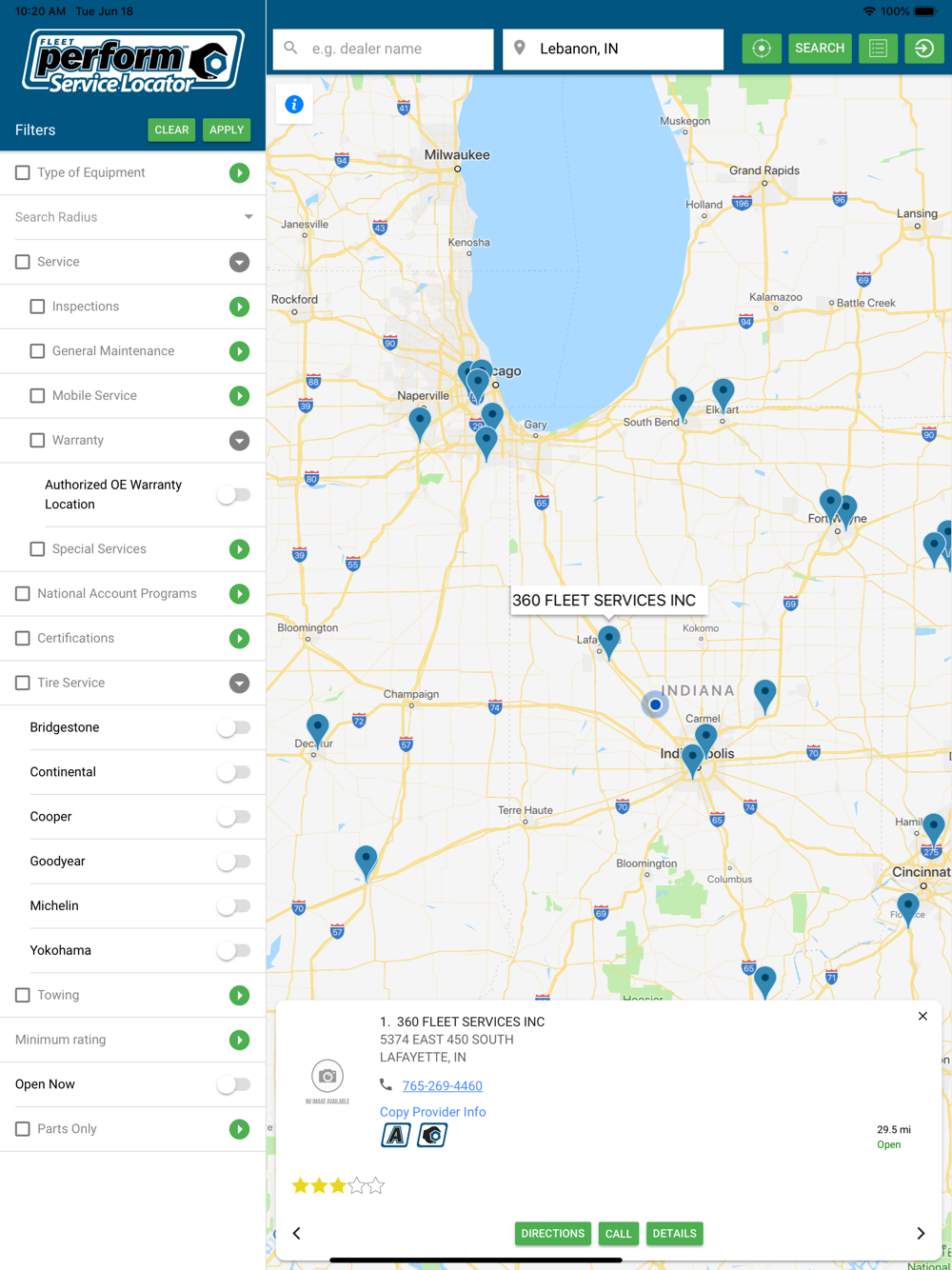
Task: Open the map info icon
Action: tap(294, 105)
